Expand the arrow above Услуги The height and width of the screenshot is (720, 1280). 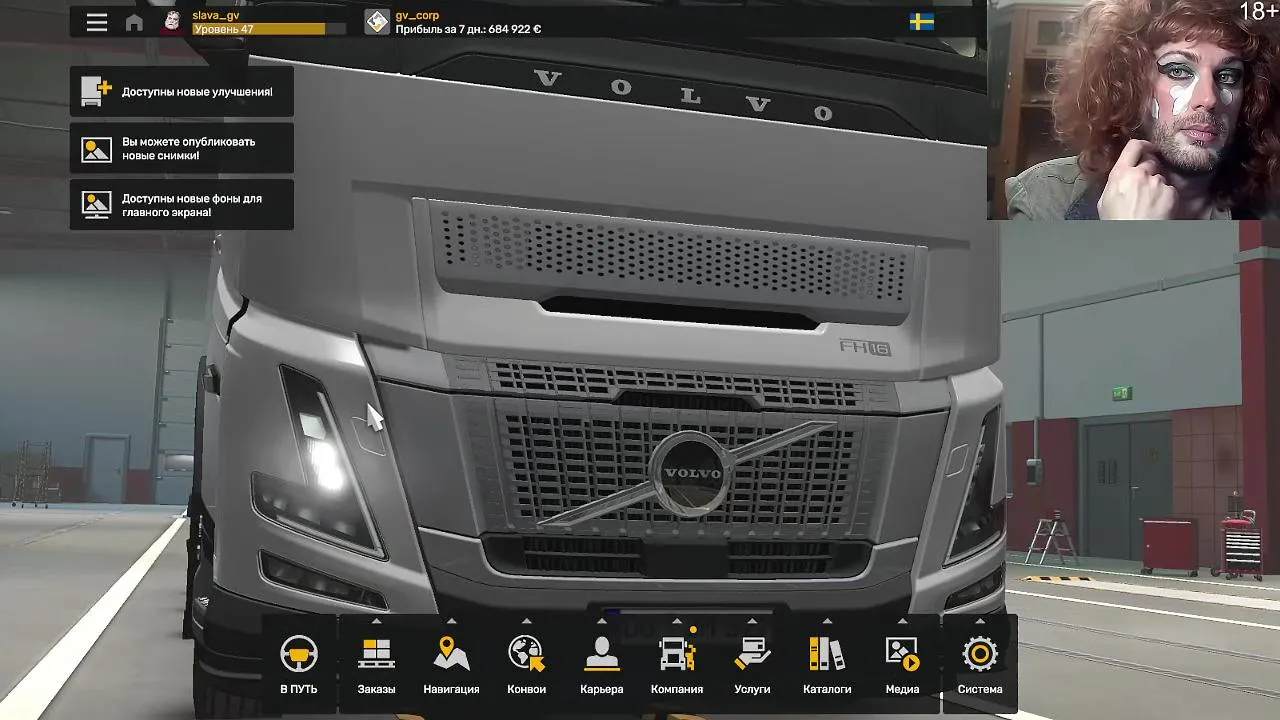coord(752,621)
